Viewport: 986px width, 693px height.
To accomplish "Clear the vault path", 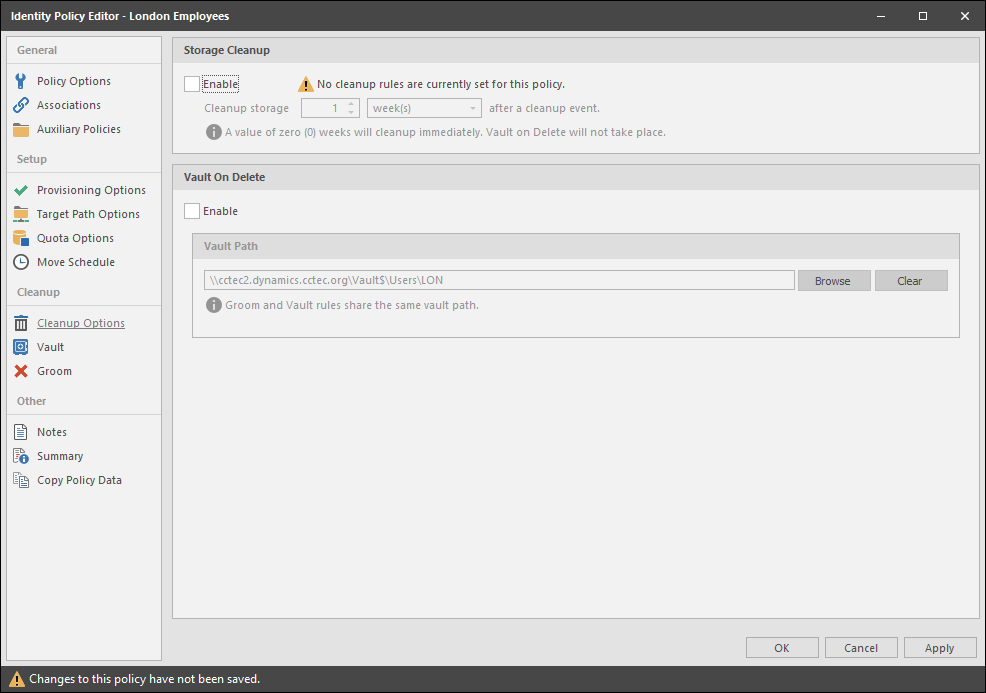I will coord(911,280).
